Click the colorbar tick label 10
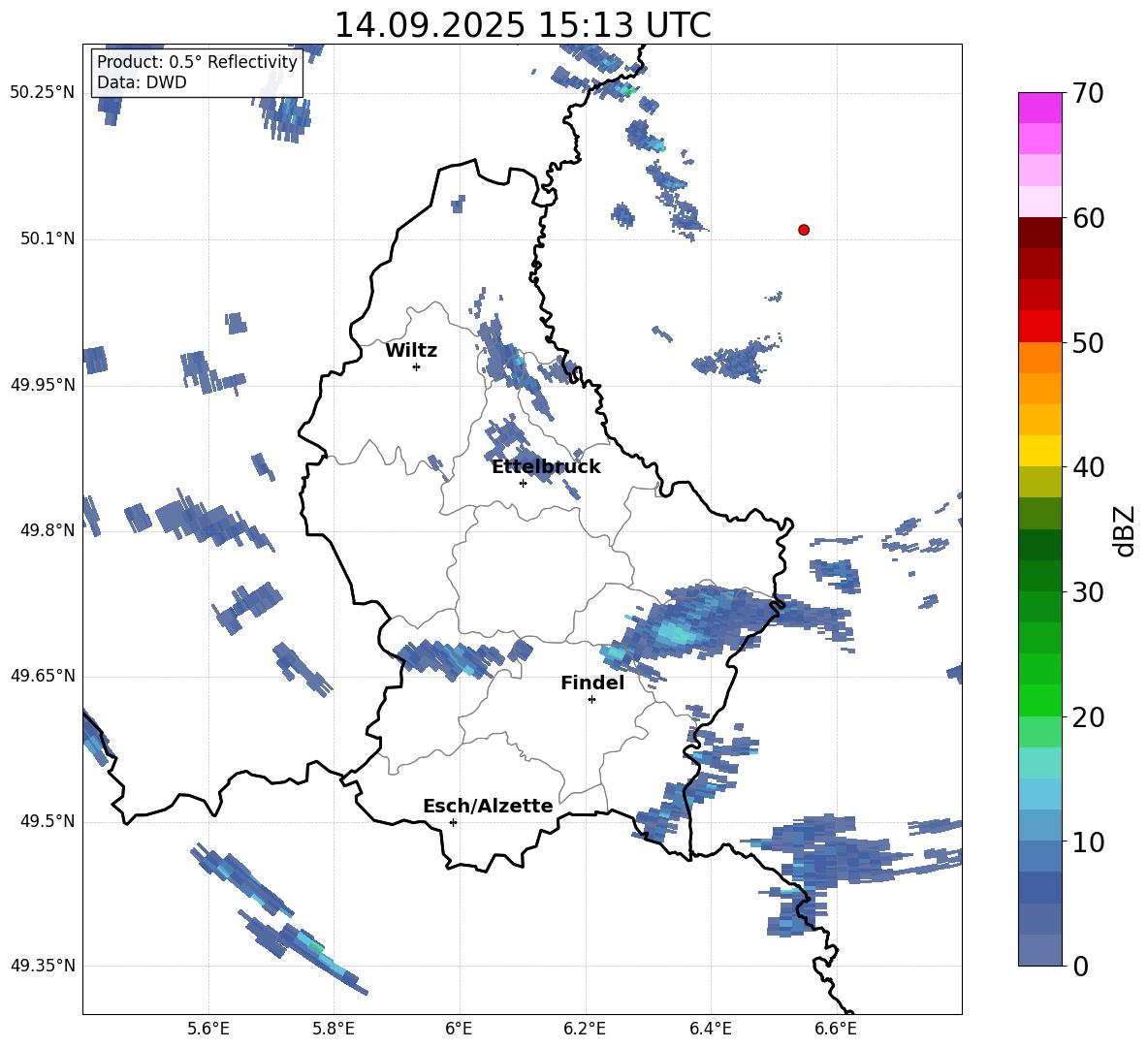The image size is (1148, 1048). (x=1089, y=842)
